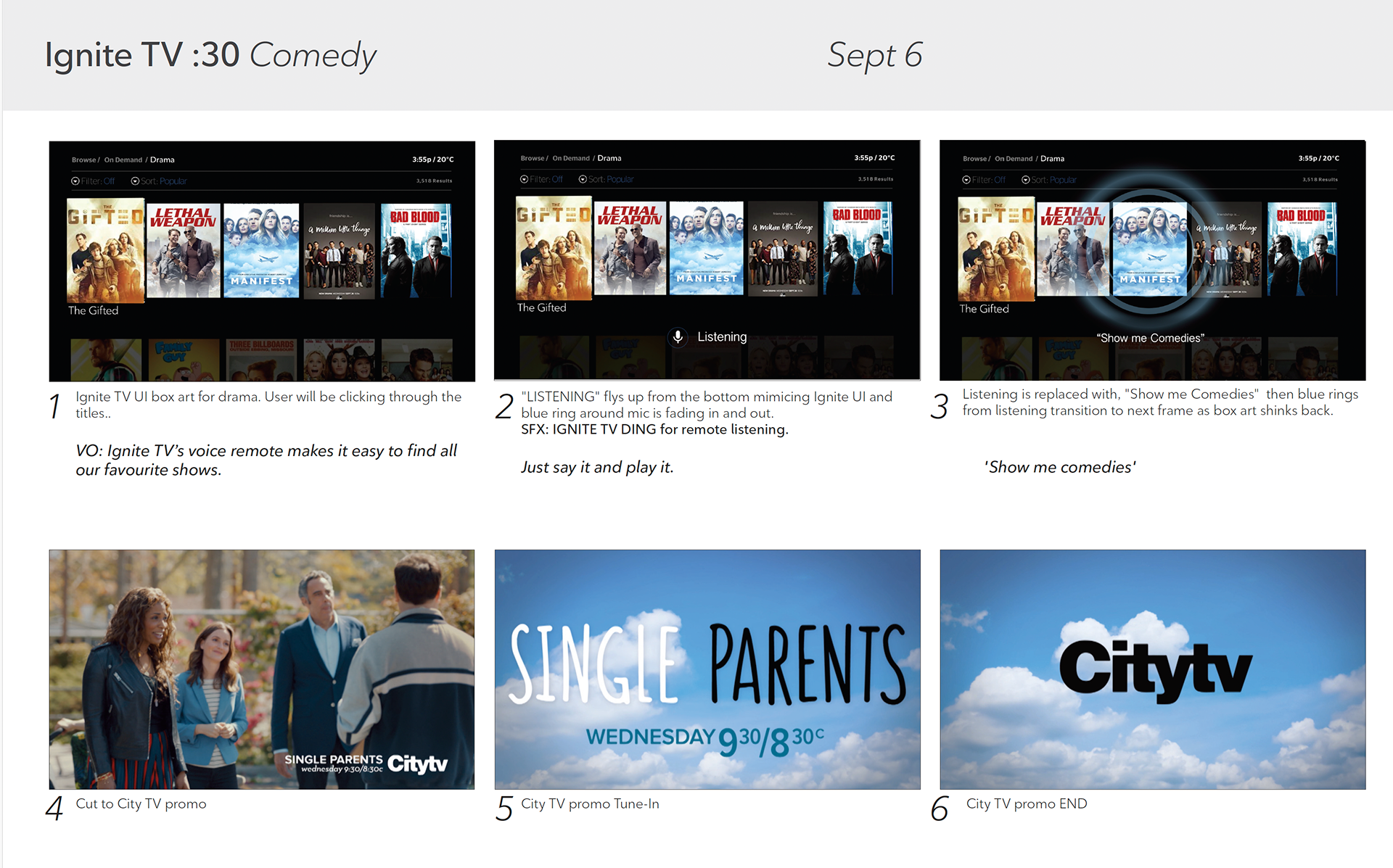Open the Sort: Popular option in frame 3

coord(1049,180)
